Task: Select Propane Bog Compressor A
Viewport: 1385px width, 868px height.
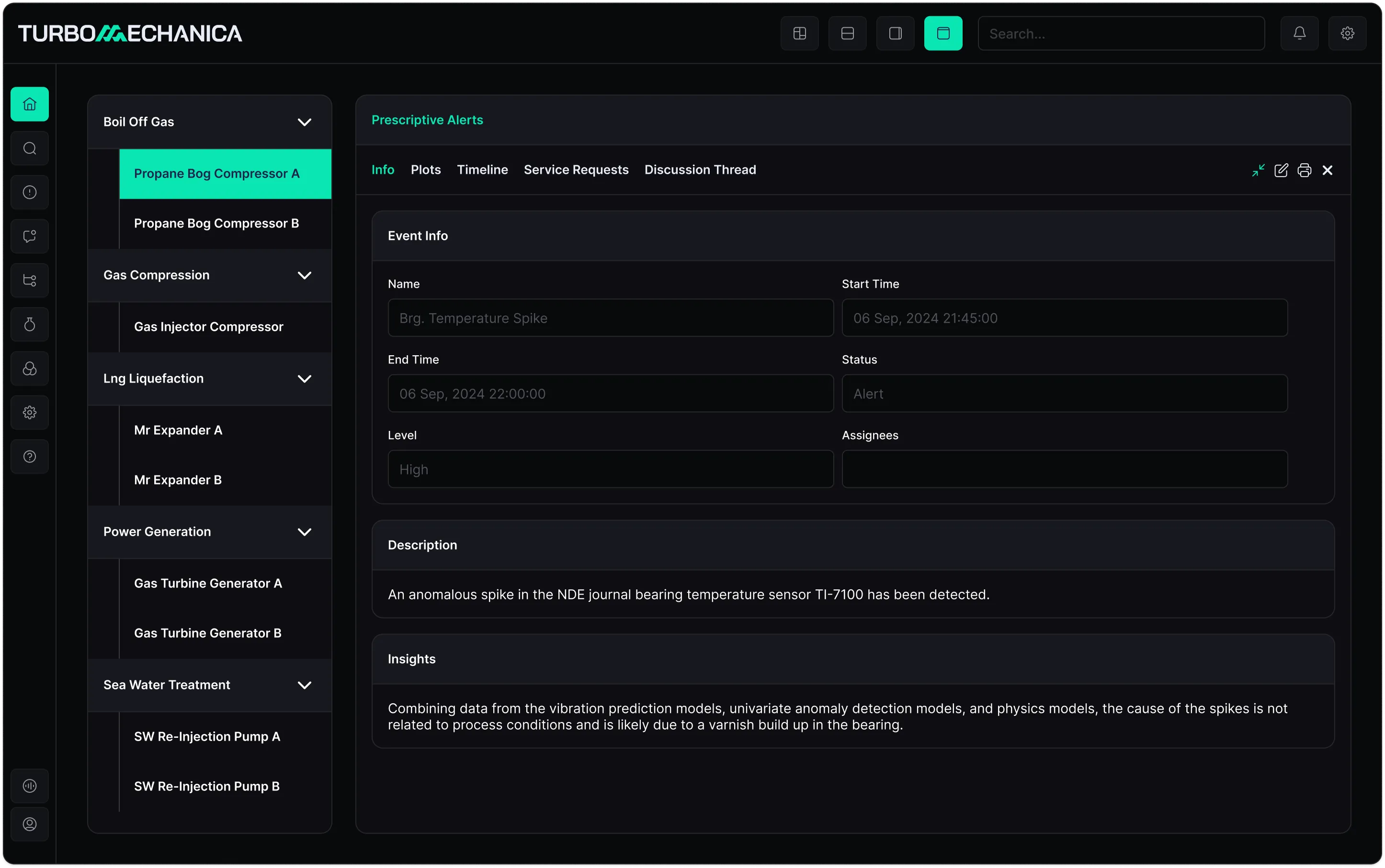Action: [225, 173]
